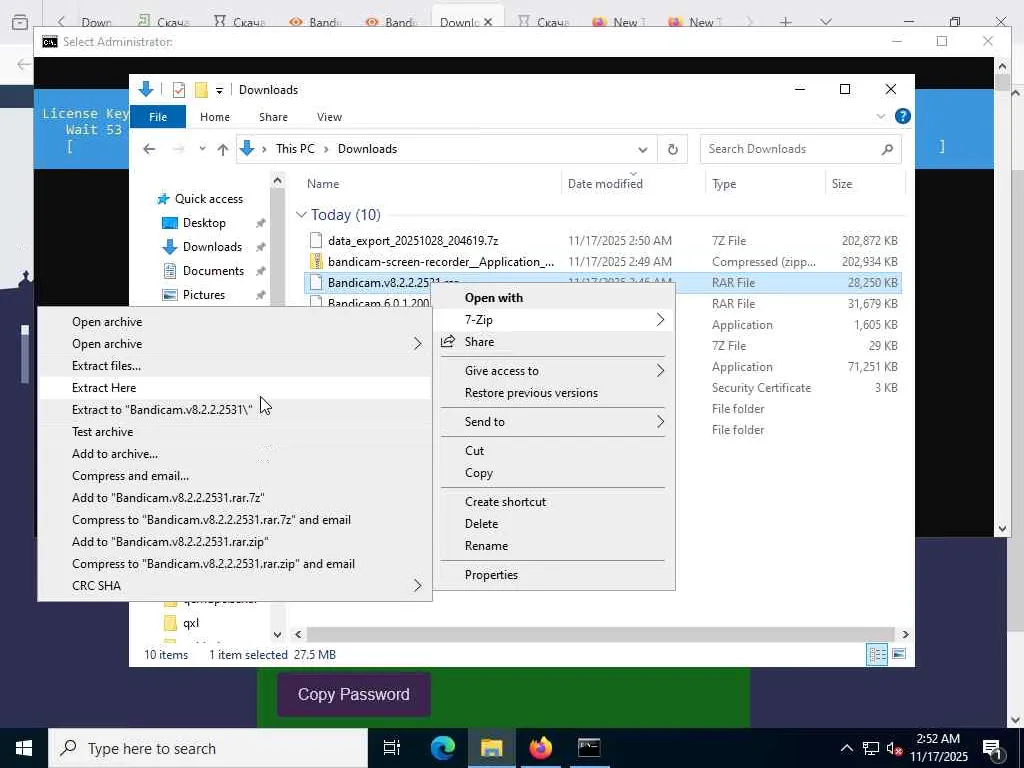Expand Send to submenu arrow
The width and height of the screenshot is (1024, 768).
(x=660, y=421)
